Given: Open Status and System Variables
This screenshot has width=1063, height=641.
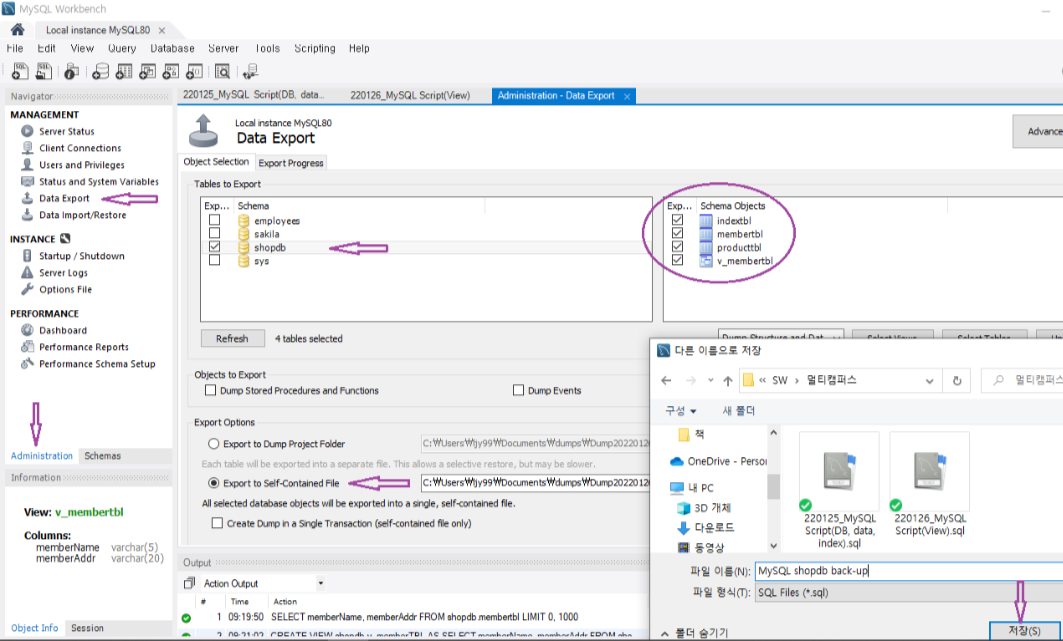Looking at the screenshot, I should tap(98, 182).
